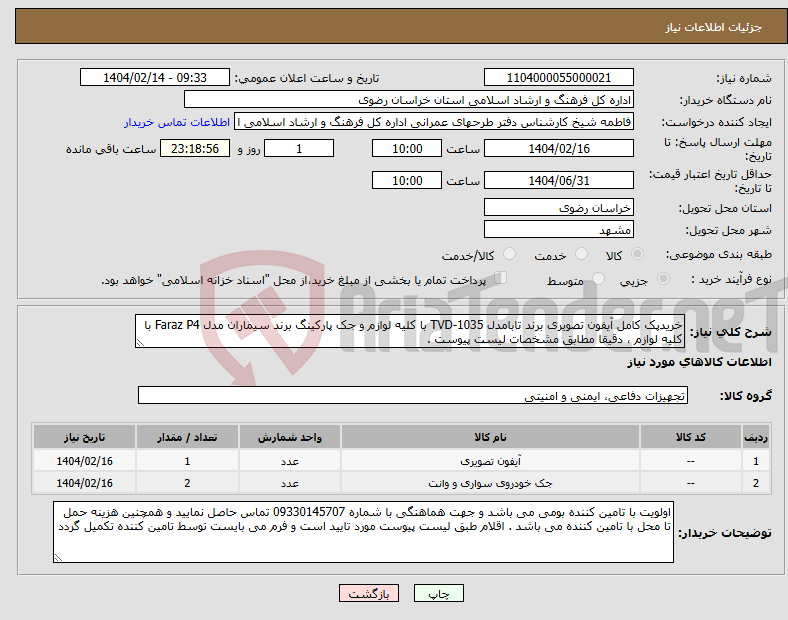Click the request creator field
The image size is (788, 620).
pos(434,122)
